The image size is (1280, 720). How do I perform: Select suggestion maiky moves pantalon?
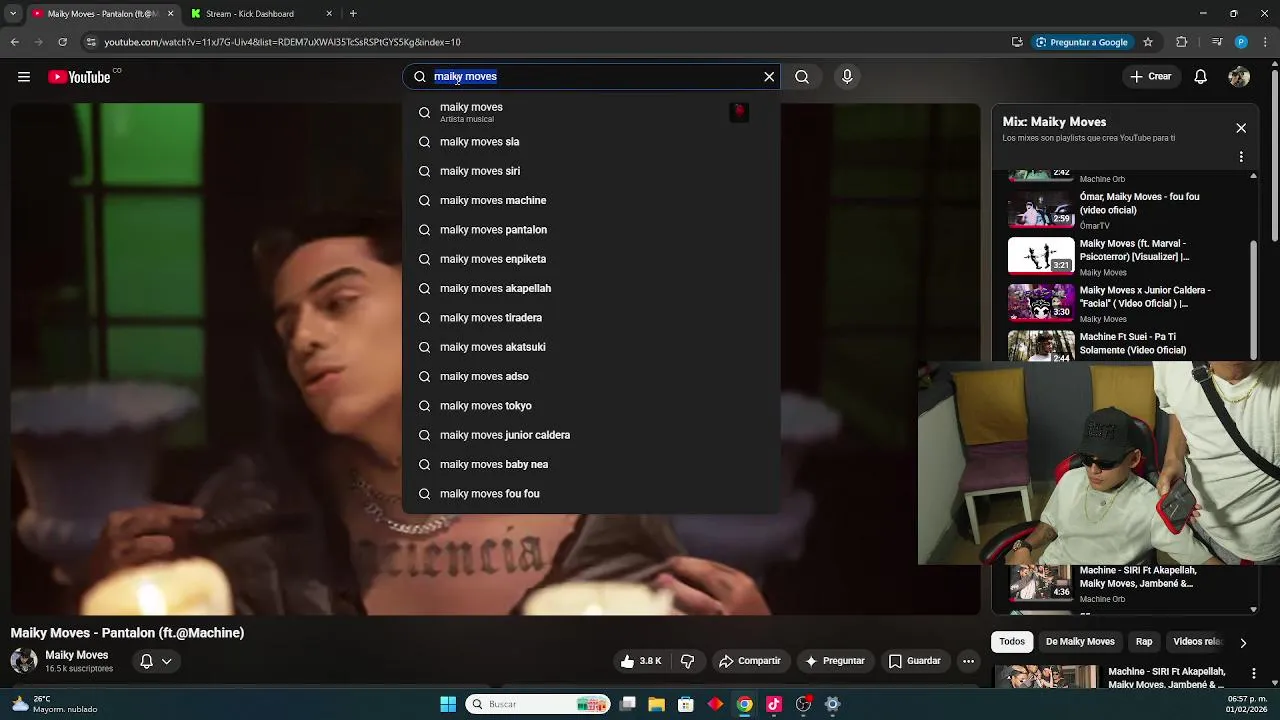point(591,230)
